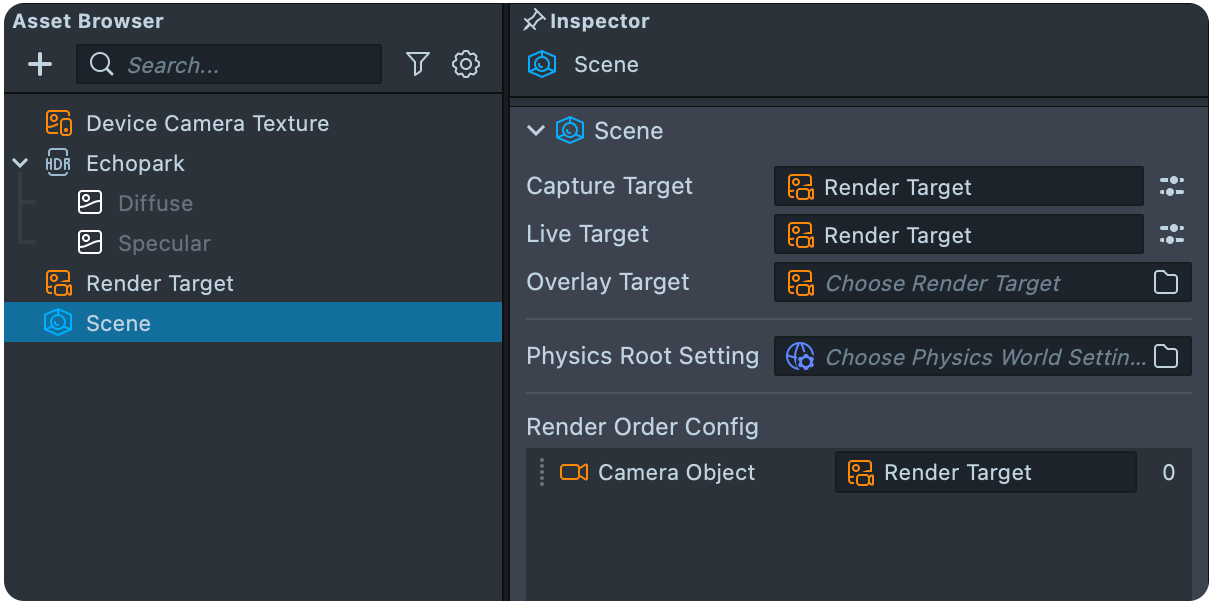Screen dimensions: 1214x604
Task: Collapse the Scene section in Inspector
Action: pyautogui.click(x=536, y=131)
